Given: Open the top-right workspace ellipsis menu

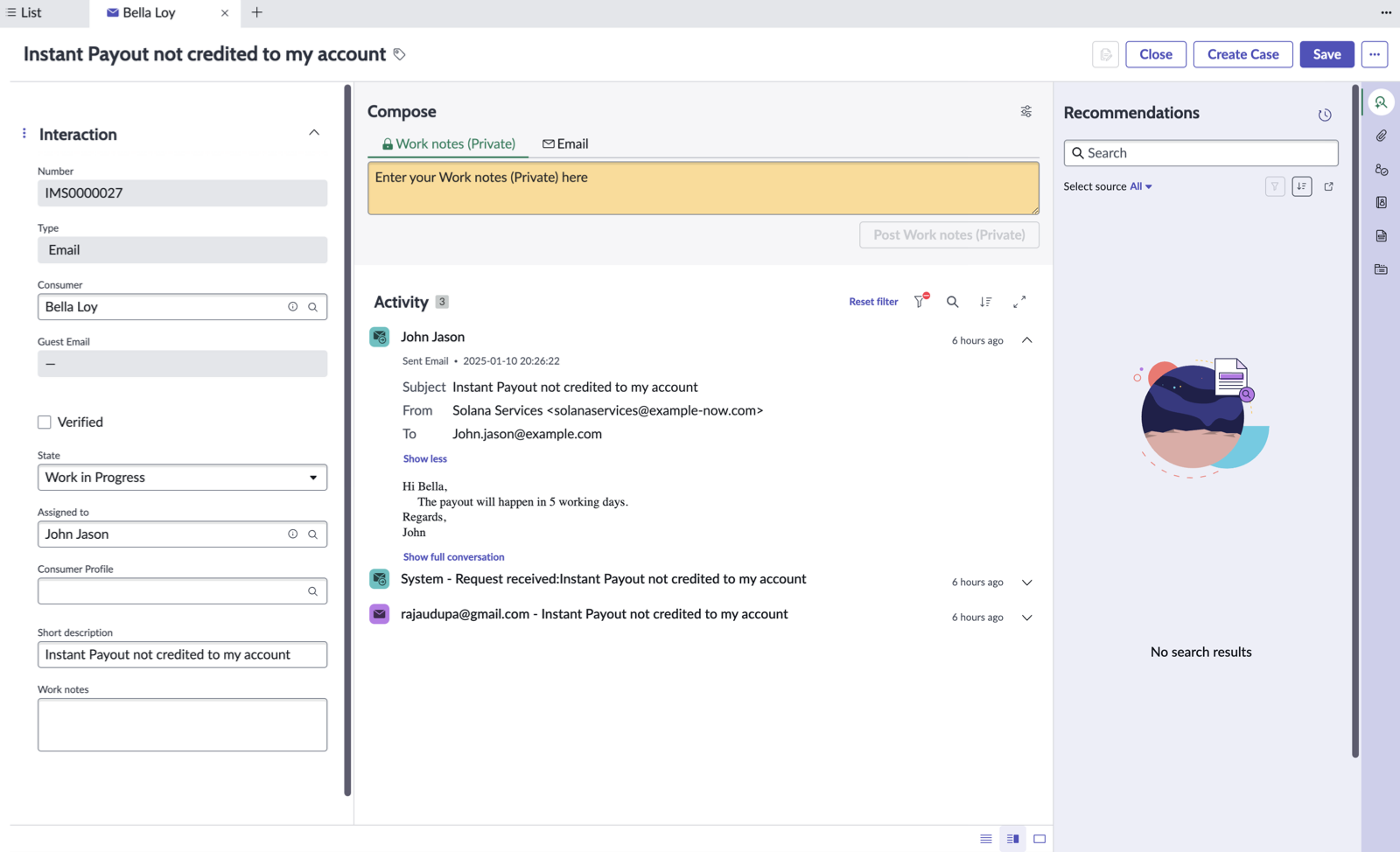Looking at the screenshot, I should 1386,12.
